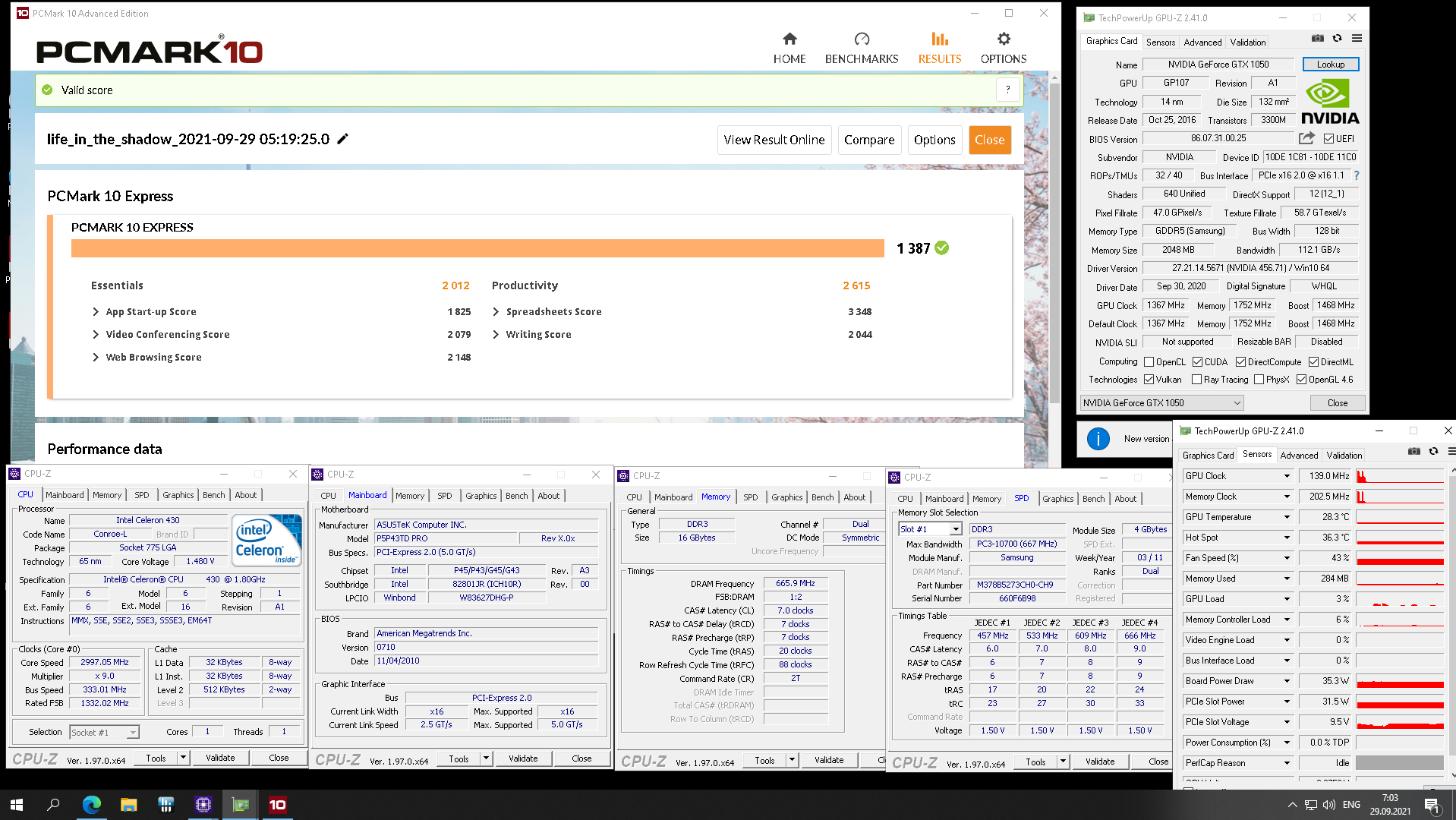Expand the Spreadsheets Score row
The image size is (1456, 820).
(x=496, y=312)
